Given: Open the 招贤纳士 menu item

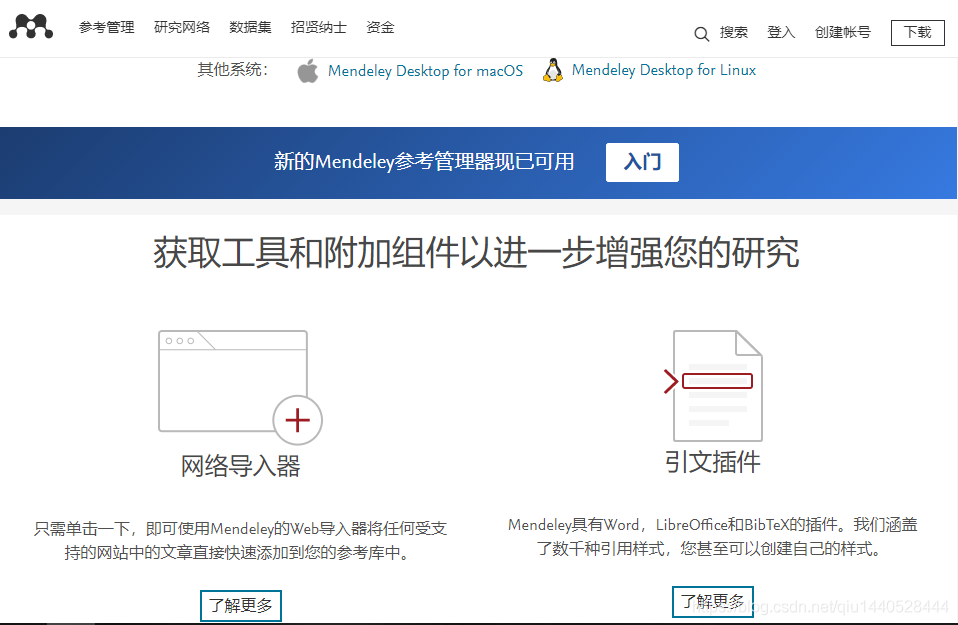Looking at the screenshot, I should (x=319, y=27).
